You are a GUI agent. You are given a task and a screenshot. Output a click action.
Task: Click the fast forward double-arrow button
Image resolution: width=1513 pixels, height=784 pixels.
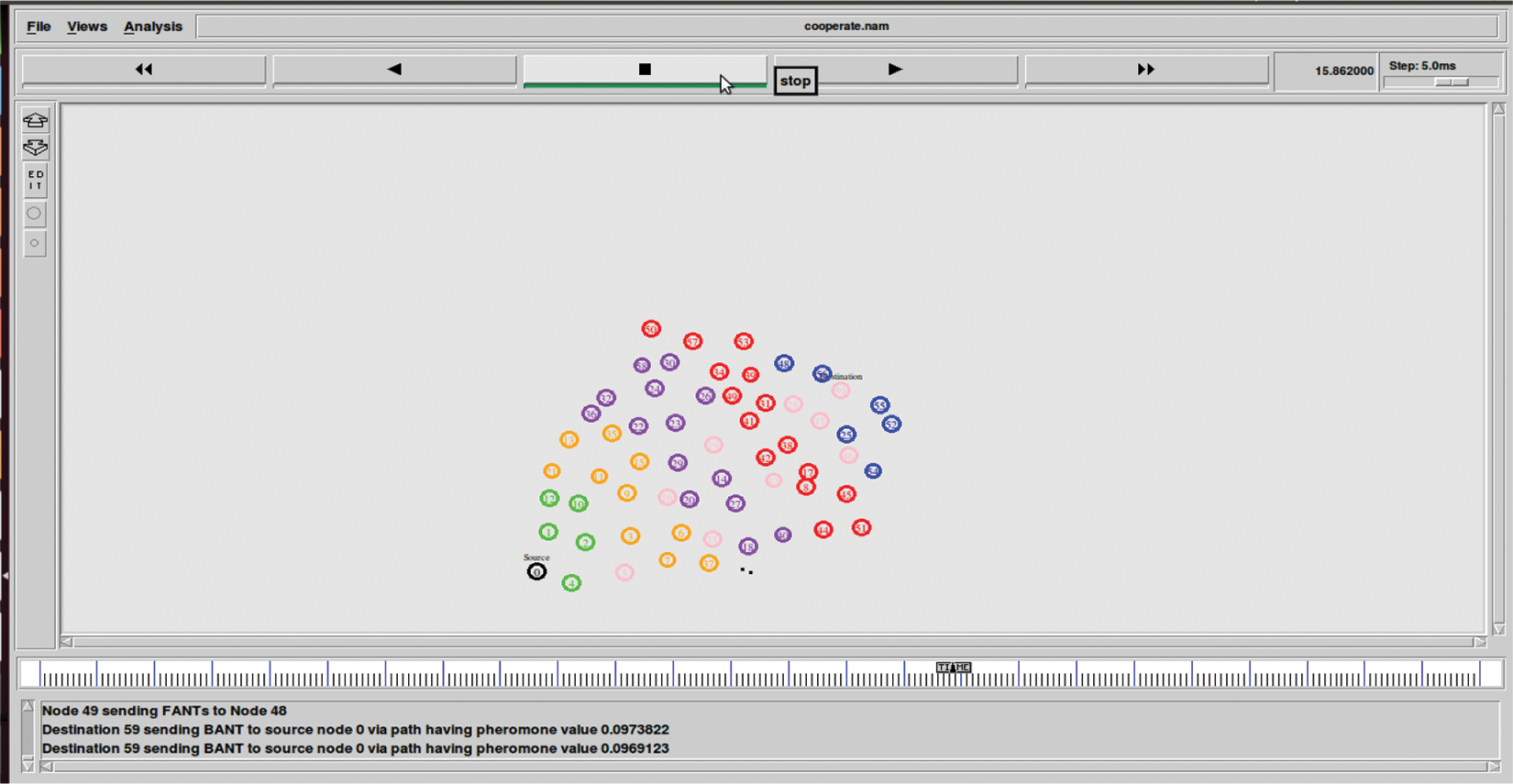click(x=1145, y=70)
